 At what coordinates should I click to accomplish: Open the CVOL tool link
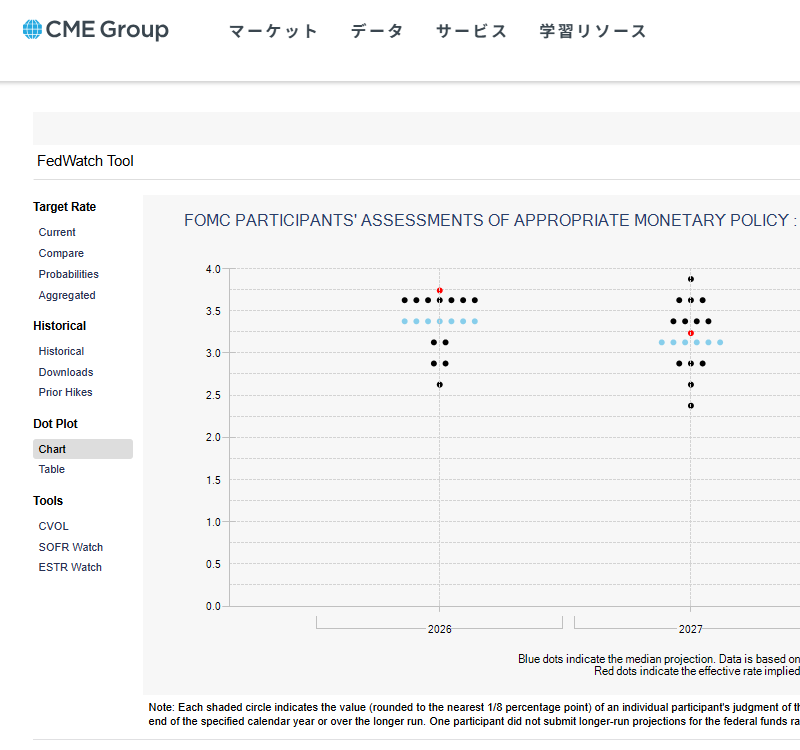54,526
